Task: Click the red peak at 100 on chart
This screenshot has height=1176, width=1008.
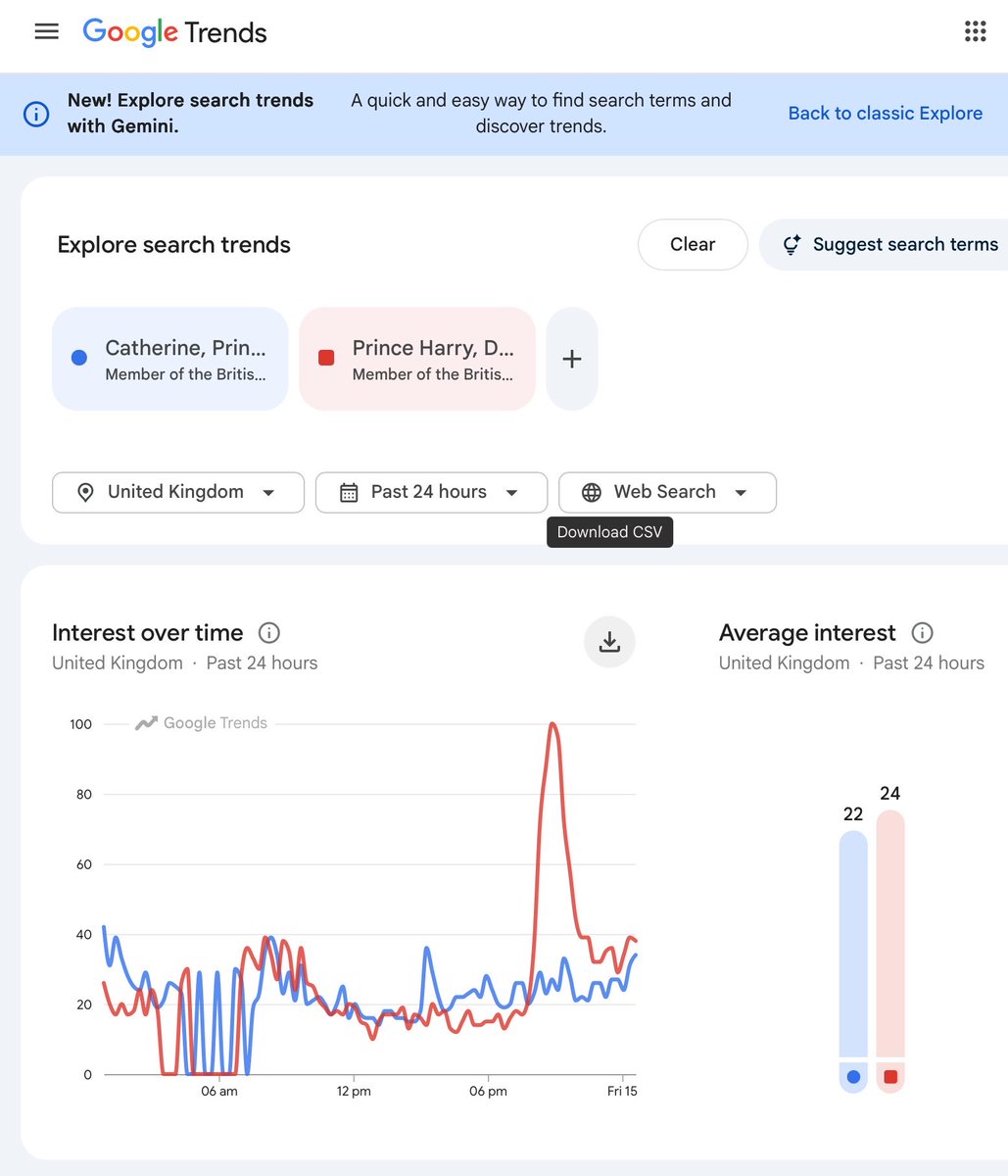Action: pyautogui.click(x=553, y=725)
